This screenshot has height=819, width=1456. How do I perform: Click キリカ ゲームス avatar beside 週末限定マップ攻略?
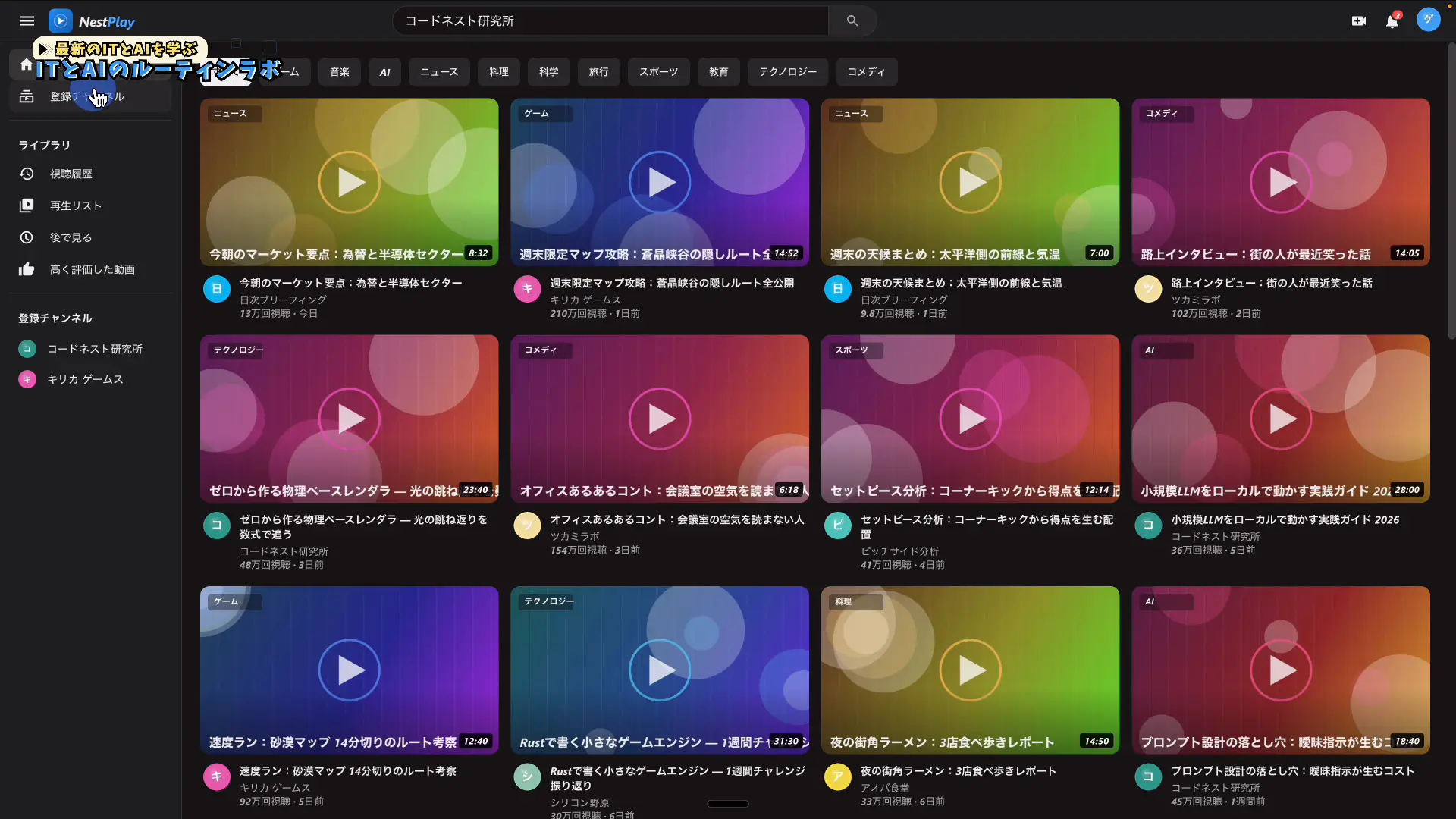pos(527,289)
